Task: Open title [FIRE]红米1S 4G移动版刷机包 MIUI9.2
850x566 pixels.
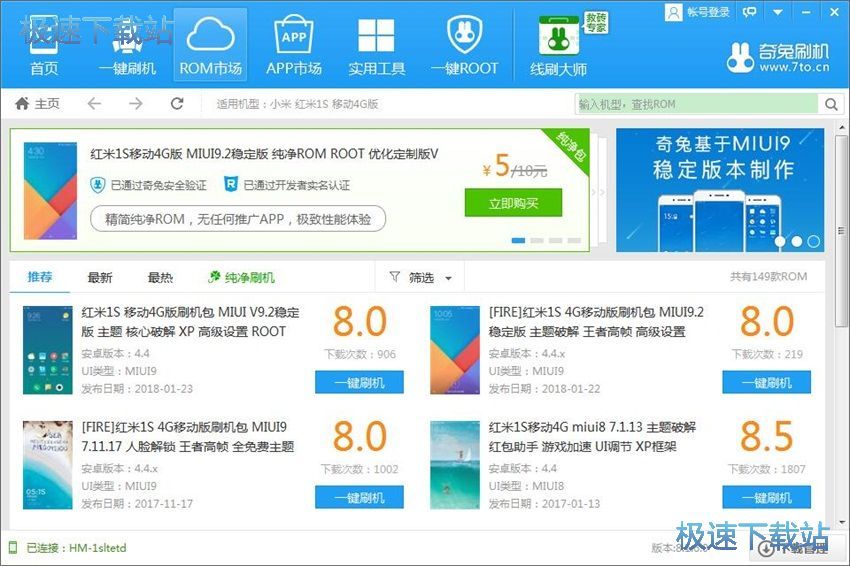Action: click(x=596, y=322)
